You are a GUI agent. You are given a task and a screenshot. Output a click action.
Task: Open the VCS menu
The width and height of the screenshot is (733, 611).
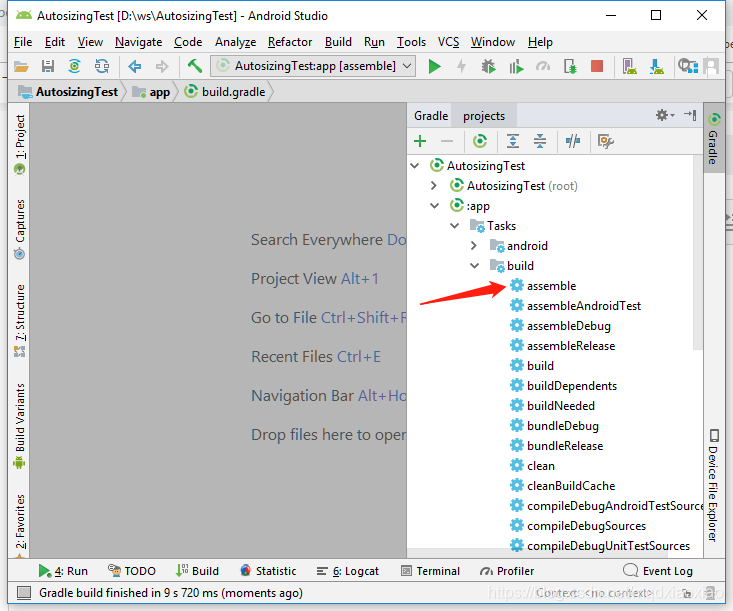[x=448, y=42]
